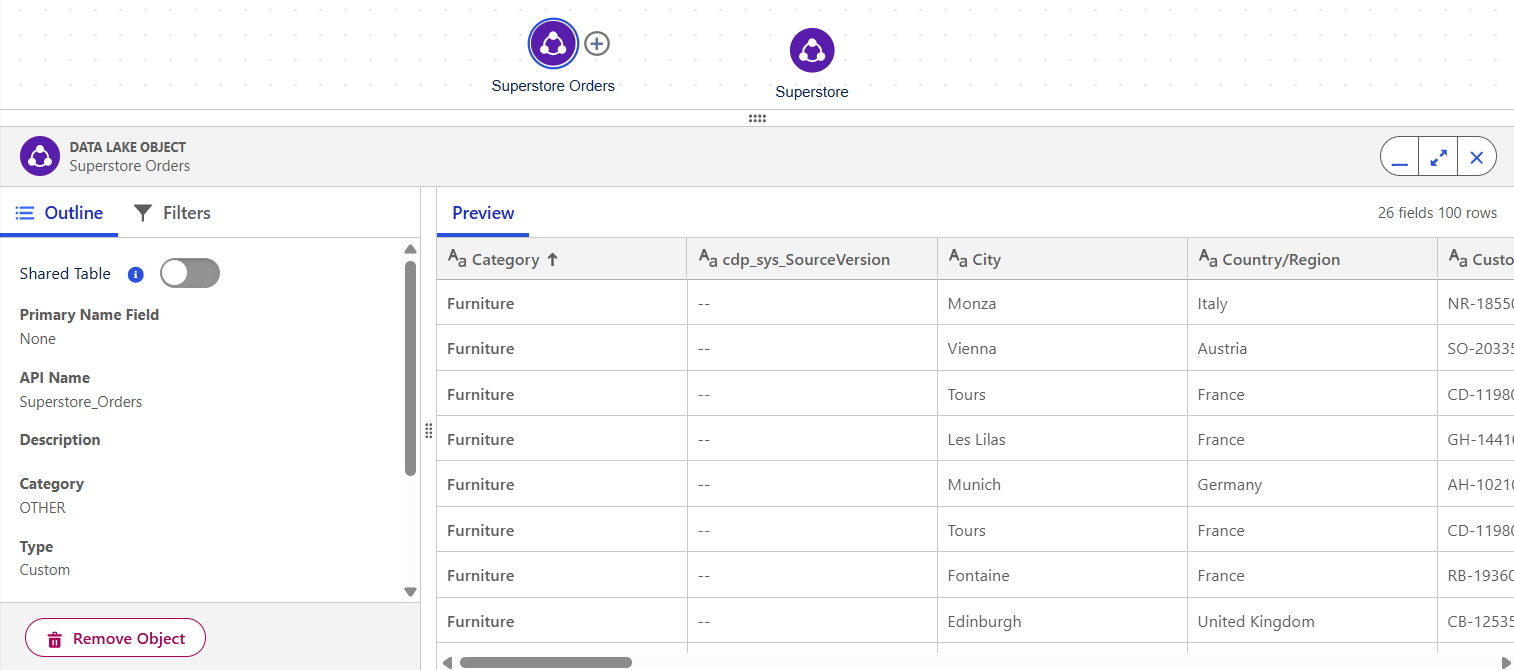Click the Superstore Orders node label

pyautogui.click(x=553, y=86)
